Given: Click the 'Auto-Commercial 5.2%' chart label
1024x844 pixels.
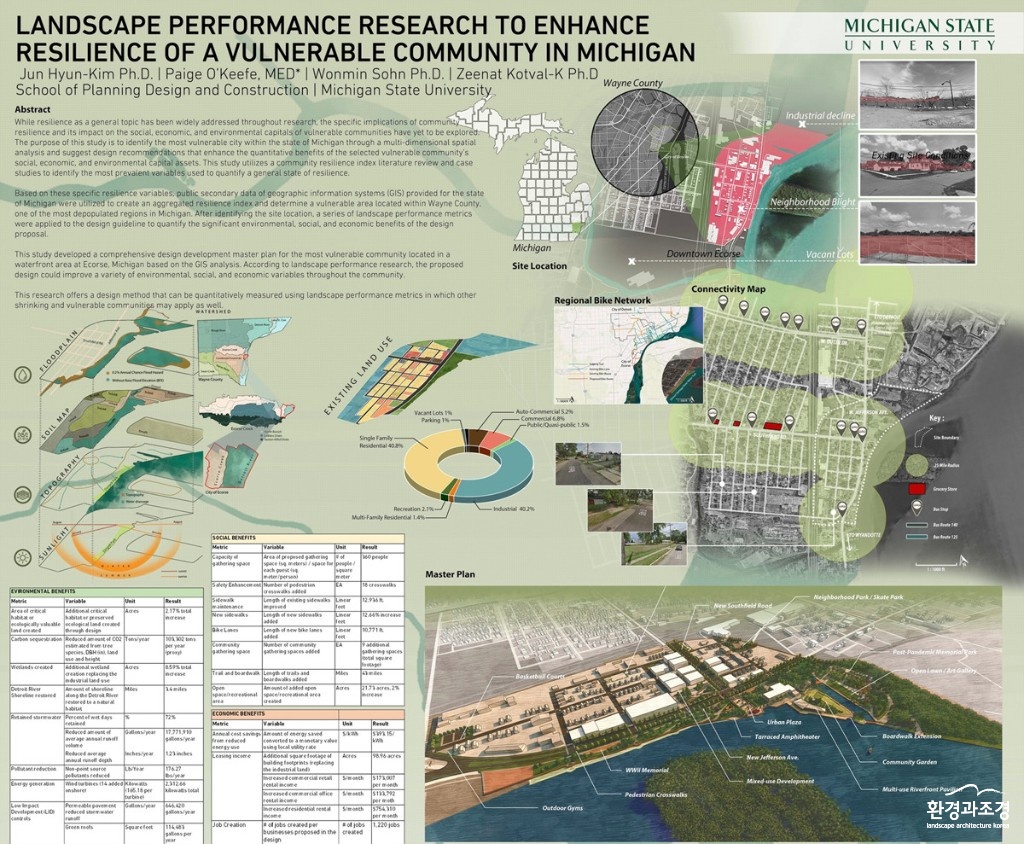Looking at the screenshot, I should click(544, 412).
